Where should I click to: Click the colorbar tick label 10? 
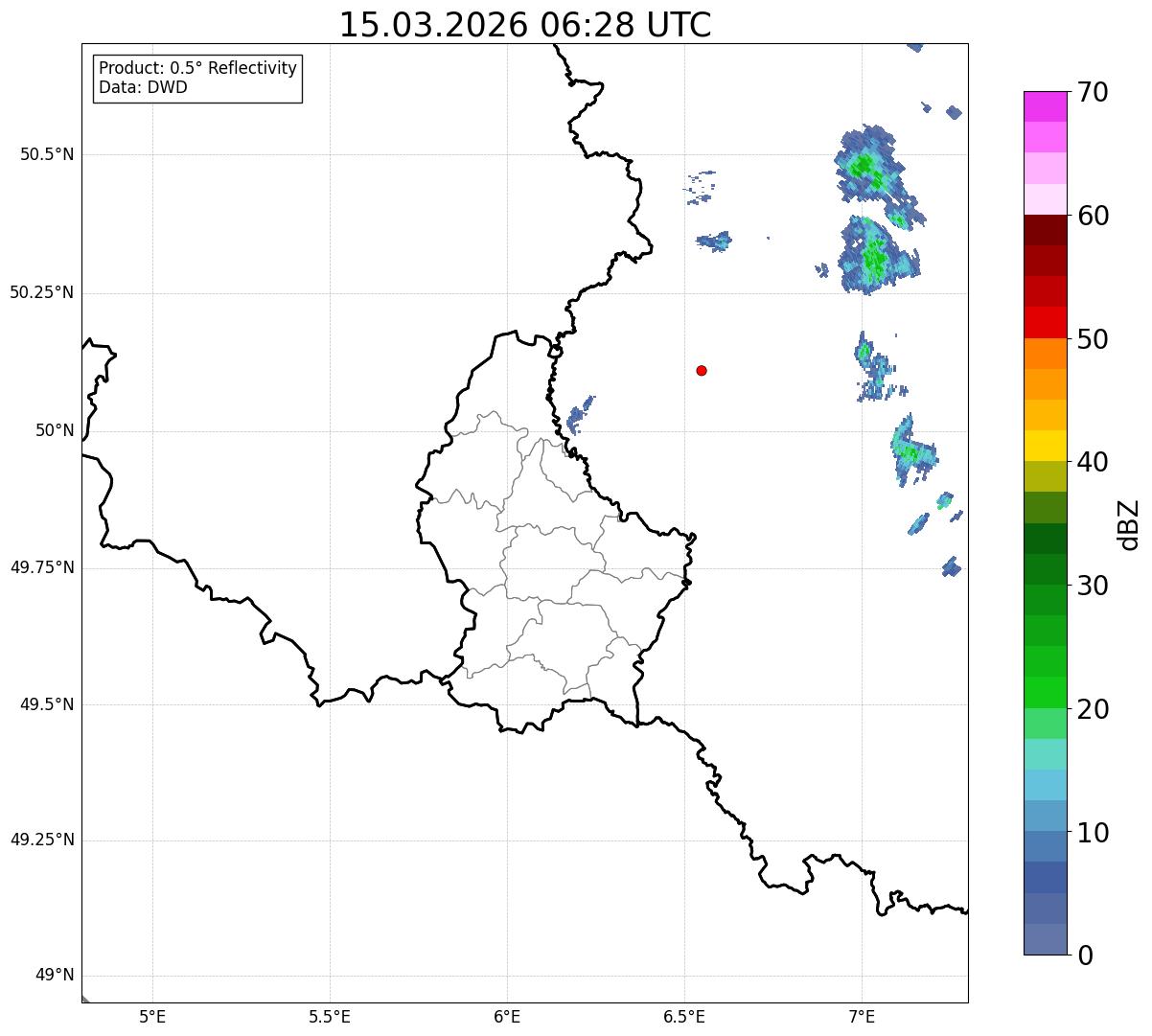[x=1093, y=833]
